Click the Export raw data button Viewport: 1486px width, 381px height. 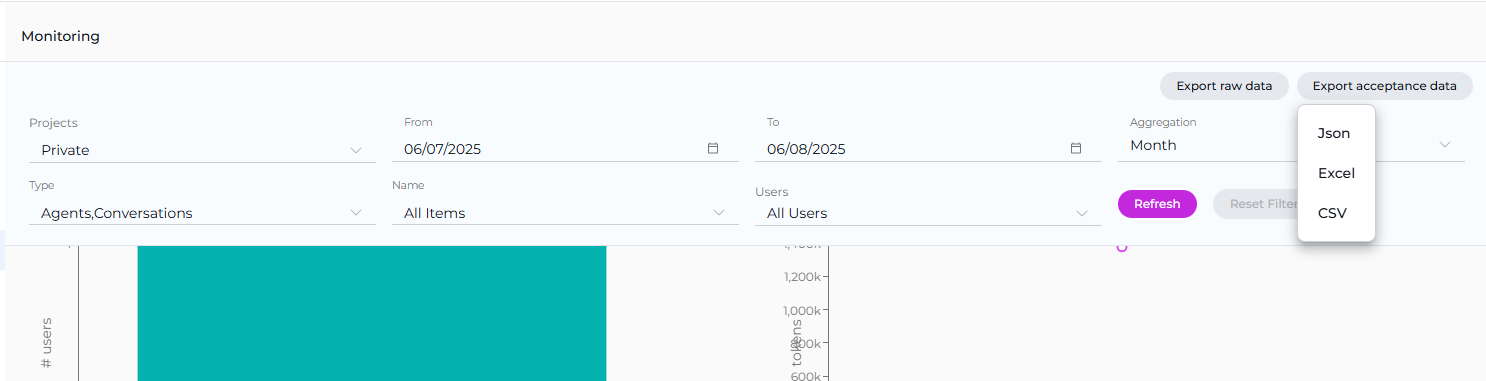tap(1224, 86)
